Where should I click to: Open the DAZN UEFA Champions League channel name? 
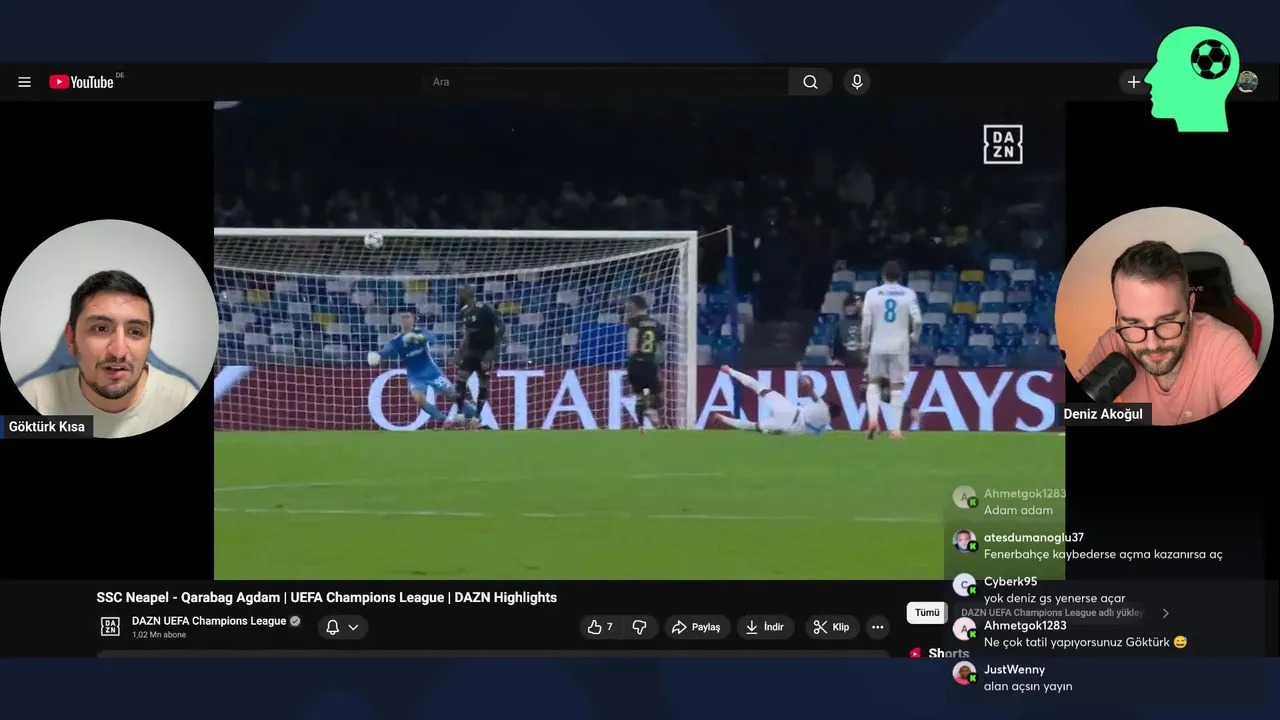tap(209, 621)
